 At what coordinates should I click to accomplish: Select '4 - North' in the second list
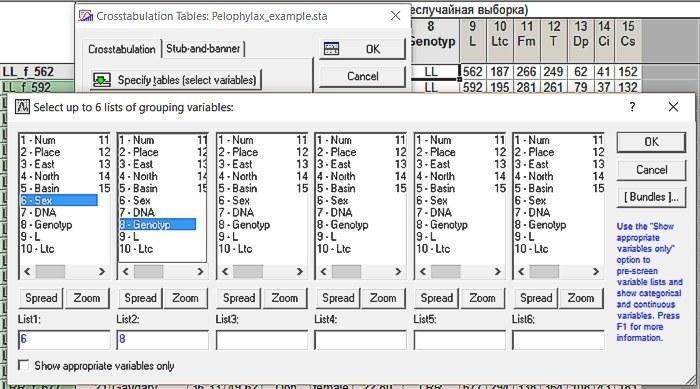coord(138,176)
